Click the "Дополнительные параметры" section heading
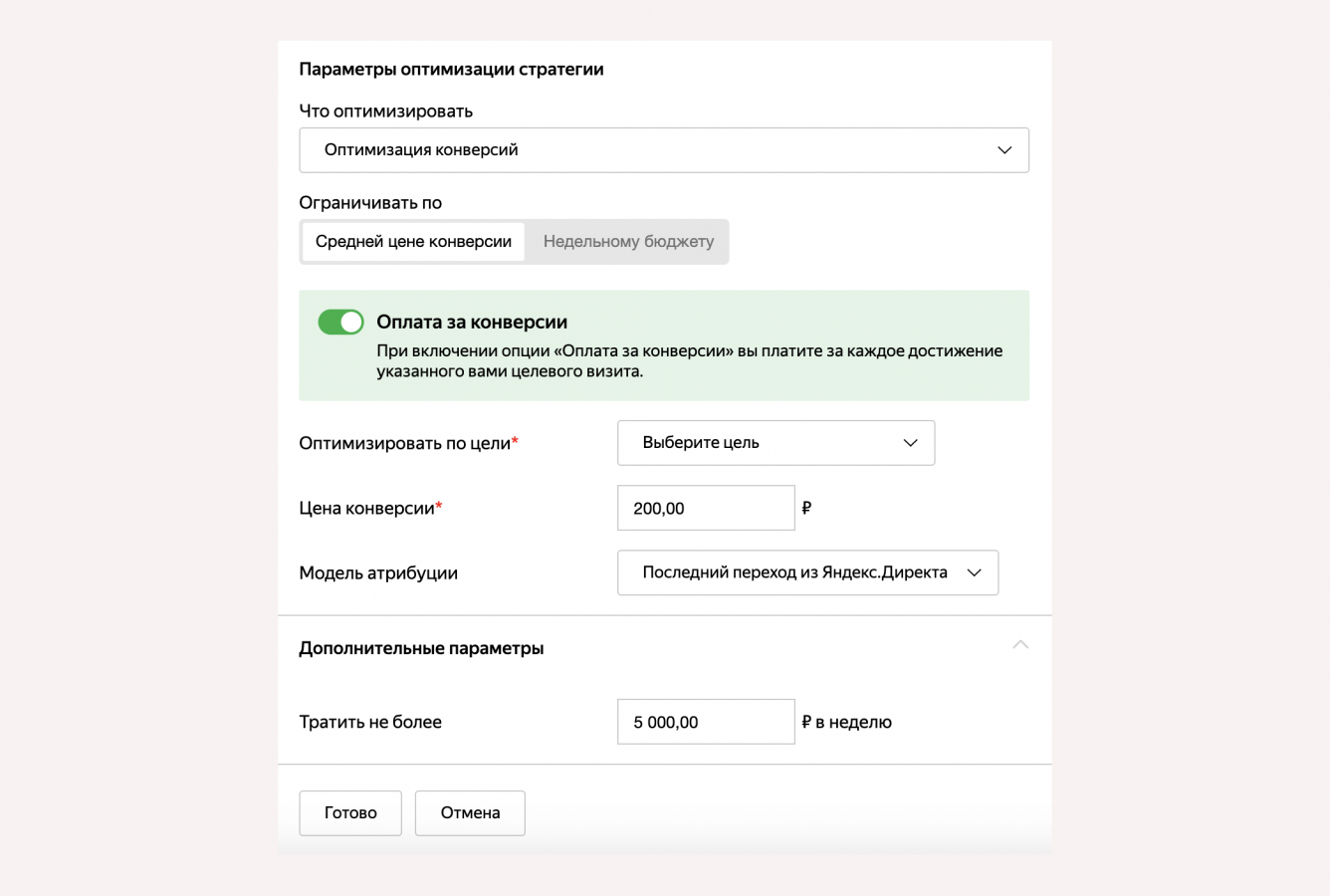Image resolution: width=1330 pixels, height=896 pixels. coord(421,648)
